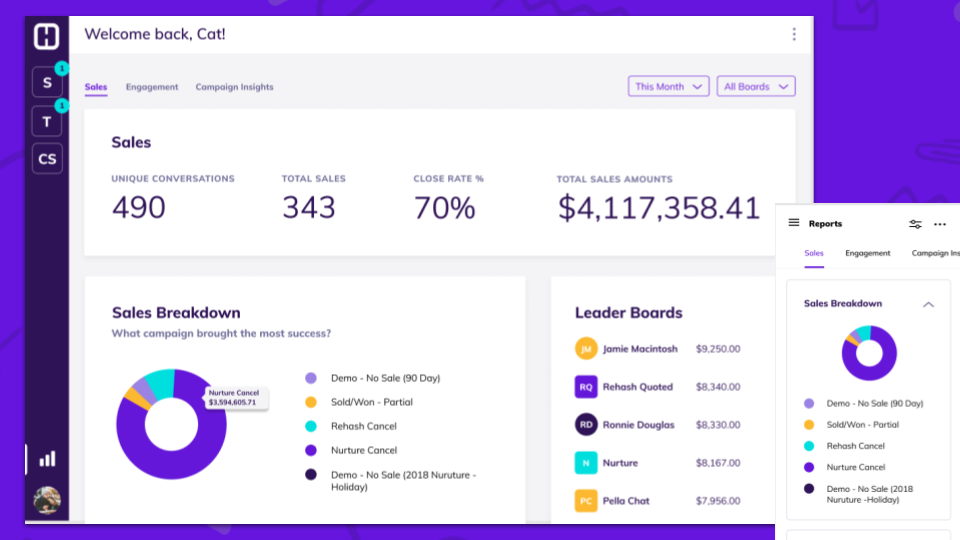Screen dimensions: 960x540
Task: Click the RQ avatar for Rehash Quoted
Action: pos(586,387)
